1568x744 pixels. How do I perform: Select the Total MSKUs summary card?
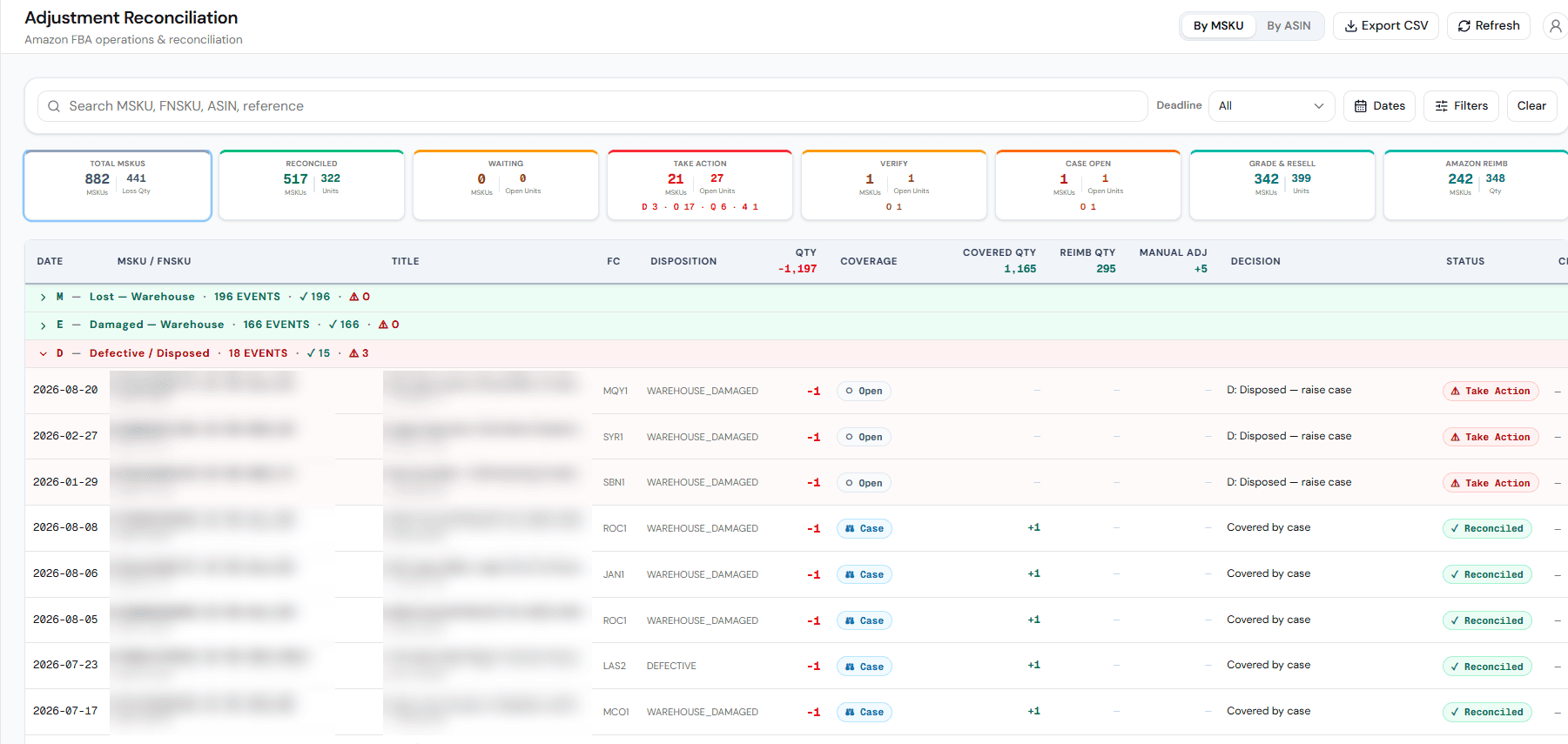pyautogui.click(x=118, y=185)
